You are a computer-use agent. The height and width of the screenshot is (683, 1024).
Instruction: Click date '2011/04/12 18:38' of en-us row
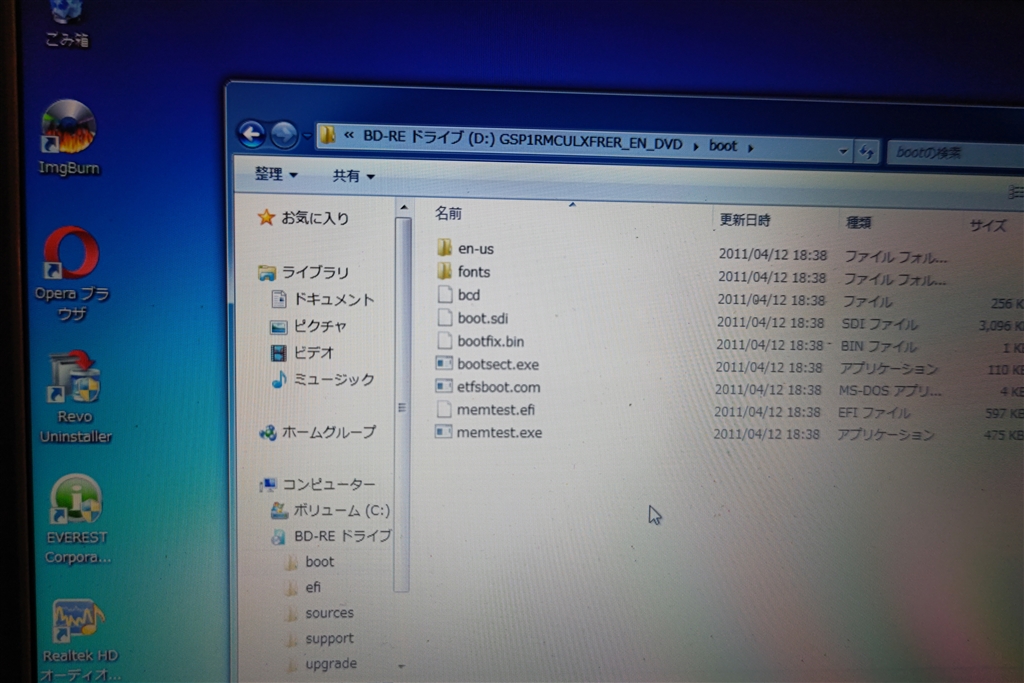coord(773,255)
